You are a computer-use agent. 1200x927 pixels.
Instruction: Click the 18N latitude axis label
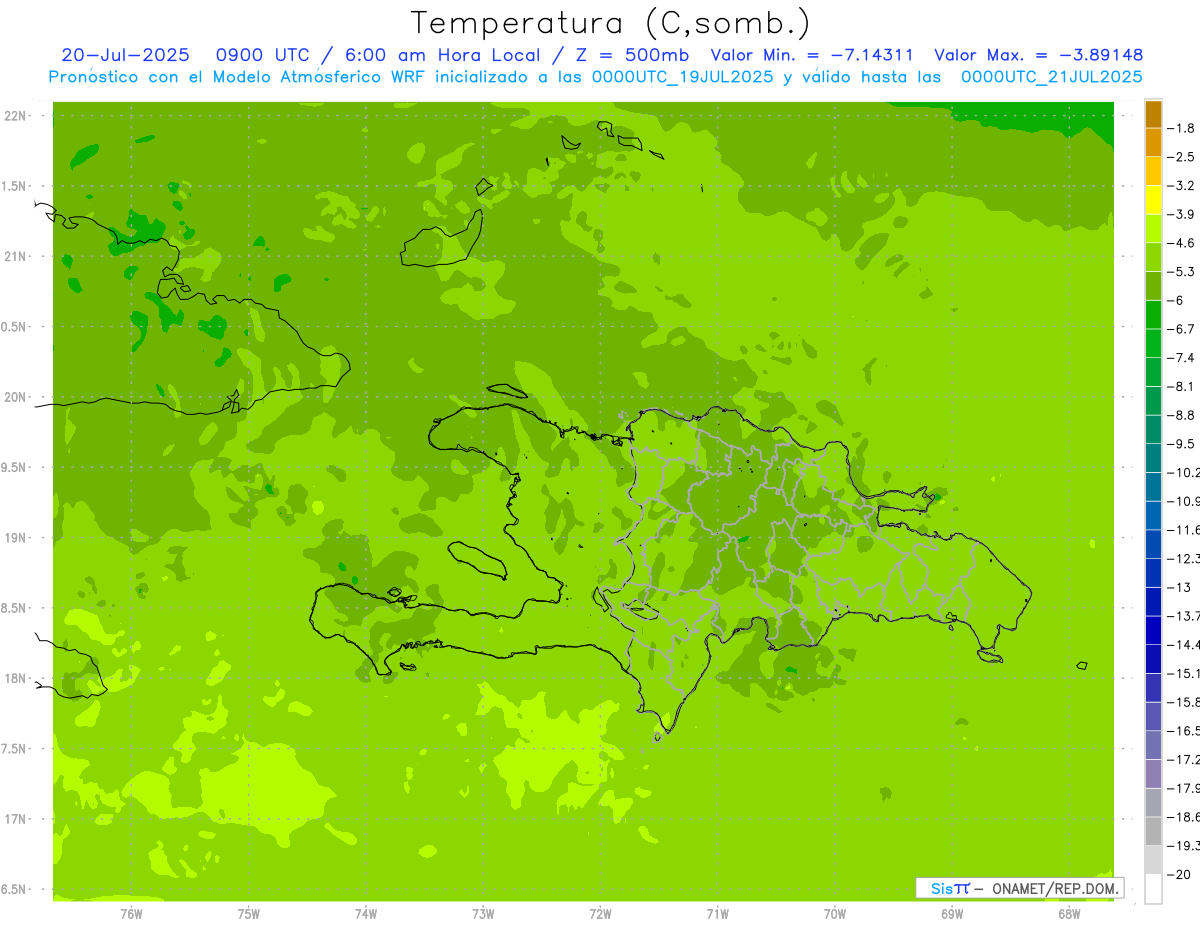(15, 678)
